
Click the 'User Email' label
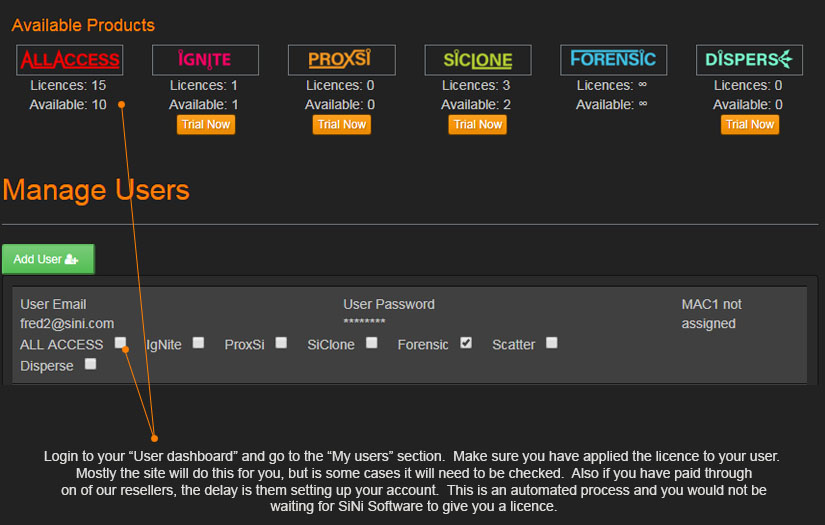point(53,305)
